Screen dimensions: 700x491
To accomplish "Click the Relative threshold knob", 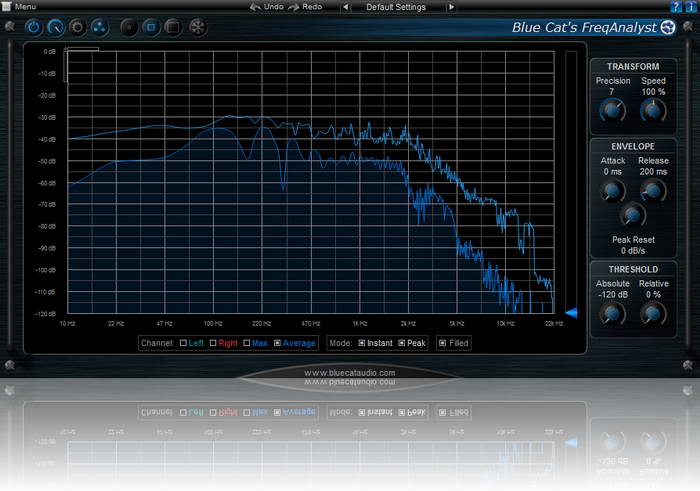I will pos(653,313).
